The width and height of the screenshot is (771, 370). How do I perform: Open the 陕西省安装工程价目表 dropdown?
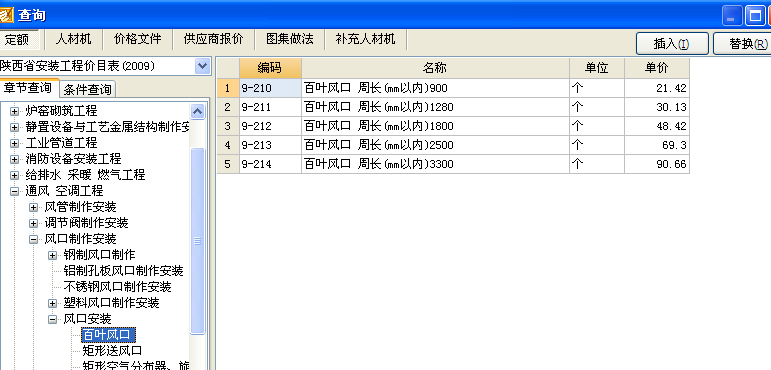point(202,66)
